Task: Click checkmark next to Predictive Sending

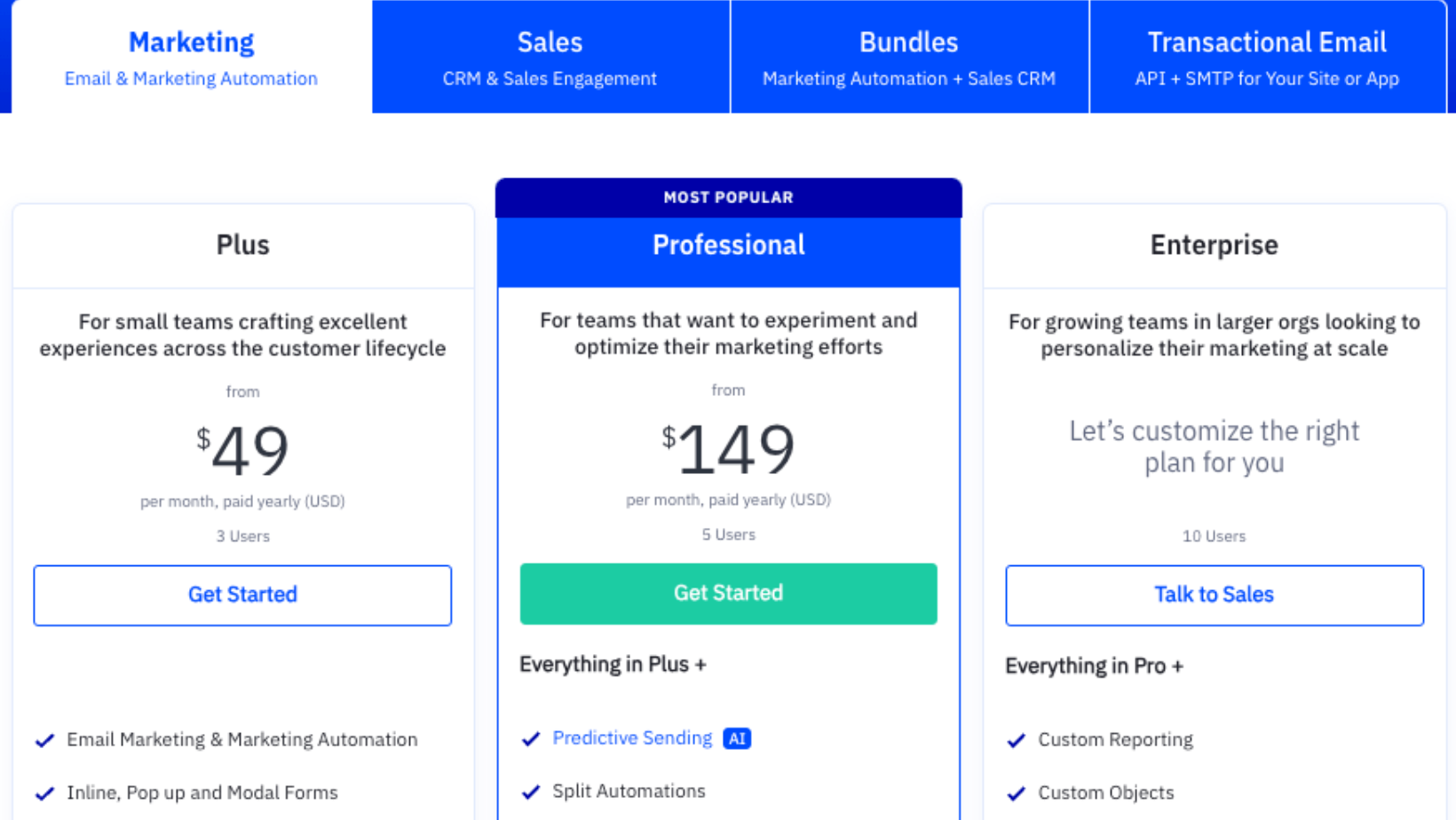Action: 531,738
